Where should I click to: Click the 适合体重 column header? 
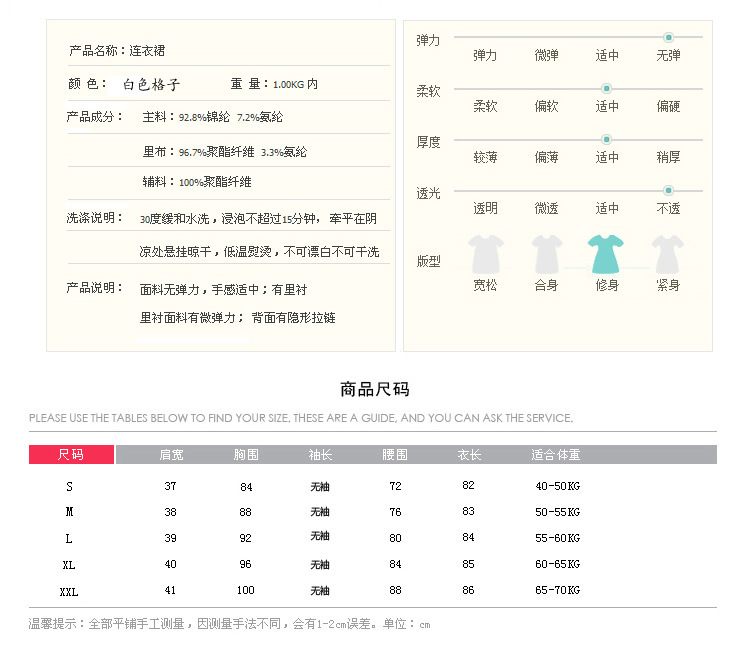pyautogui.click(x=555, y=454)
